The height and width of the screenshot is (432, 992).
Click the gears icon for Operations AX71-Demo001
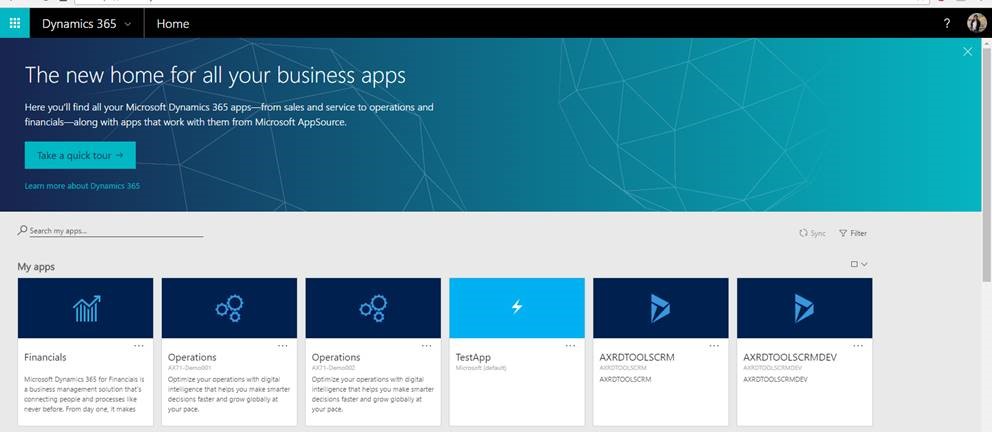(229, 308)
